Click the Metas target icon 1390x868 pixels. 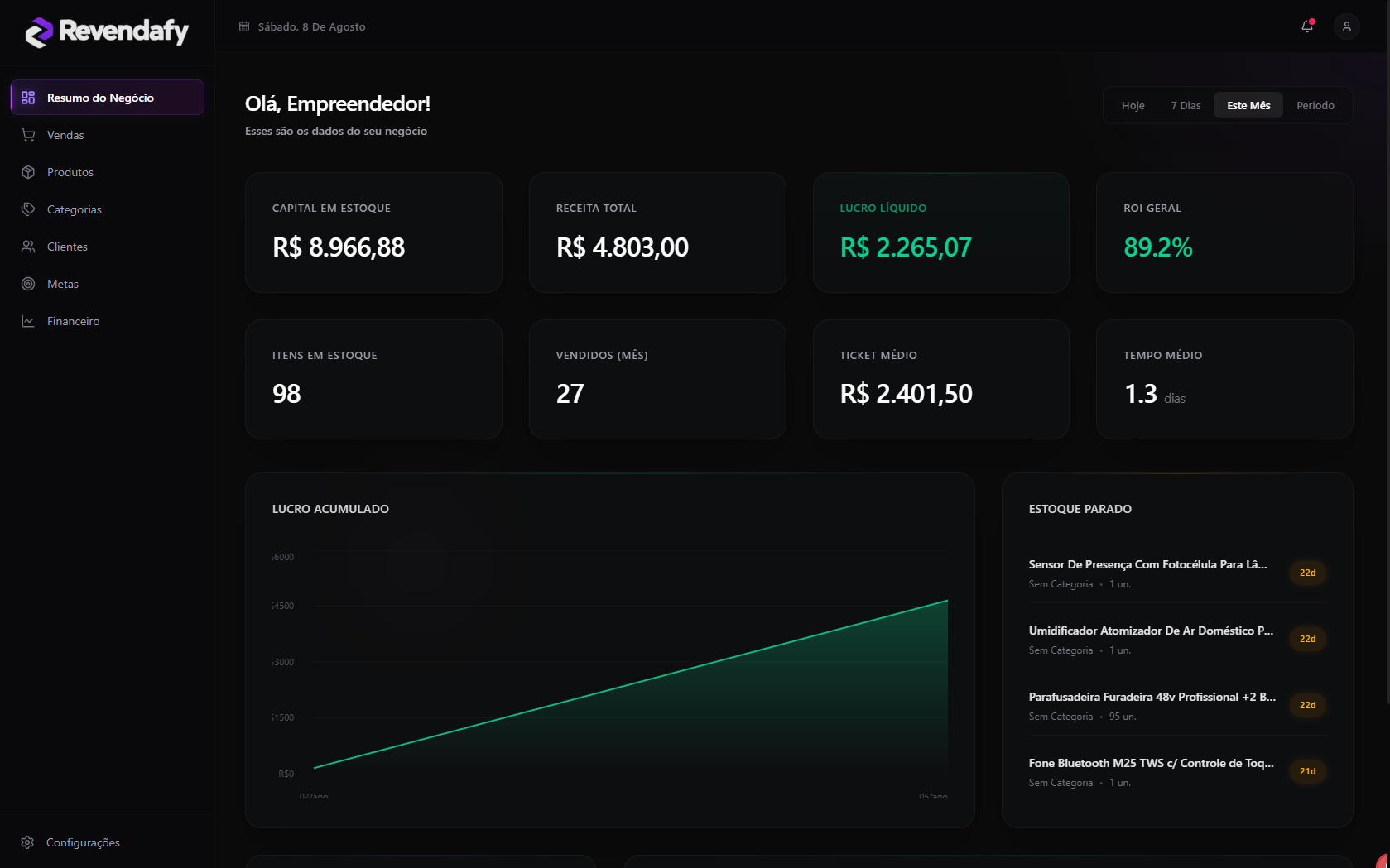coord(28,284)
